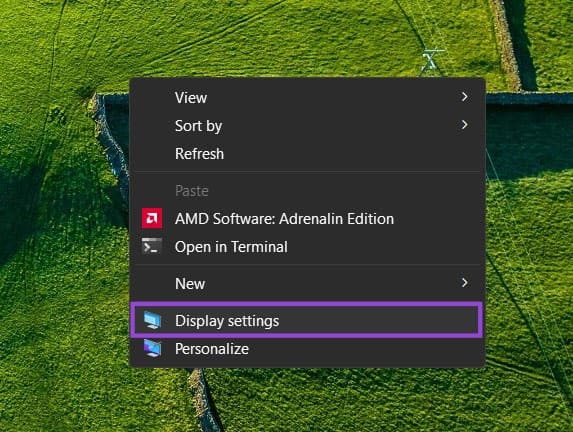The height and width of the screenshot is (432, 573).
Task: Expand the View submenu arrow
Action: pos(464,97)
